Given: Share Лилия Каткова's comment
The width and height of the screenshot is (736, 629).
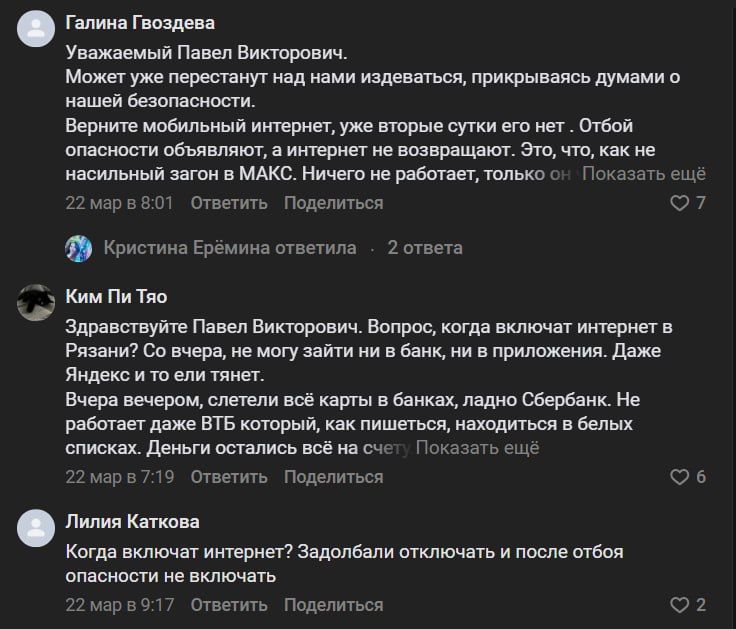Looking at the screenshot, I should [x=333, y=605].
